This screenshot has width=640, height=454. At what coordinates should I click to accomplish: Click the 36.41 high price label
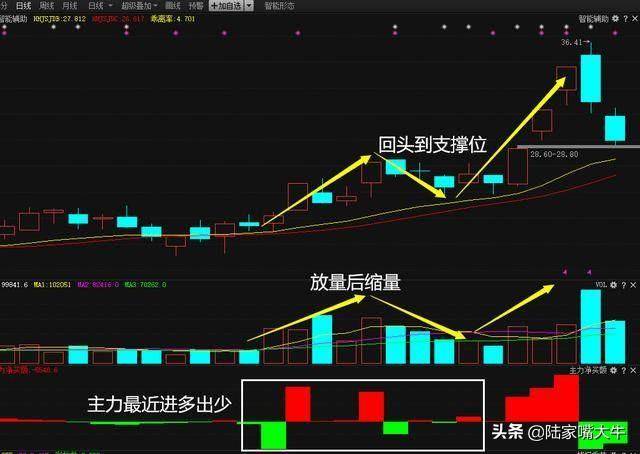click(571, 42)
